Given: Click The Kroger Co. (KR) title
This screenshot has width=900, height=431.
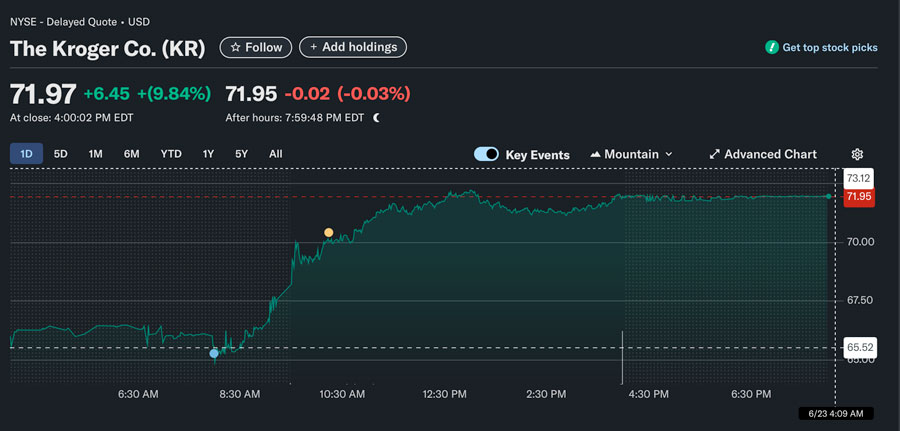Looking at the screenshot, I should (x=108, y=48).
